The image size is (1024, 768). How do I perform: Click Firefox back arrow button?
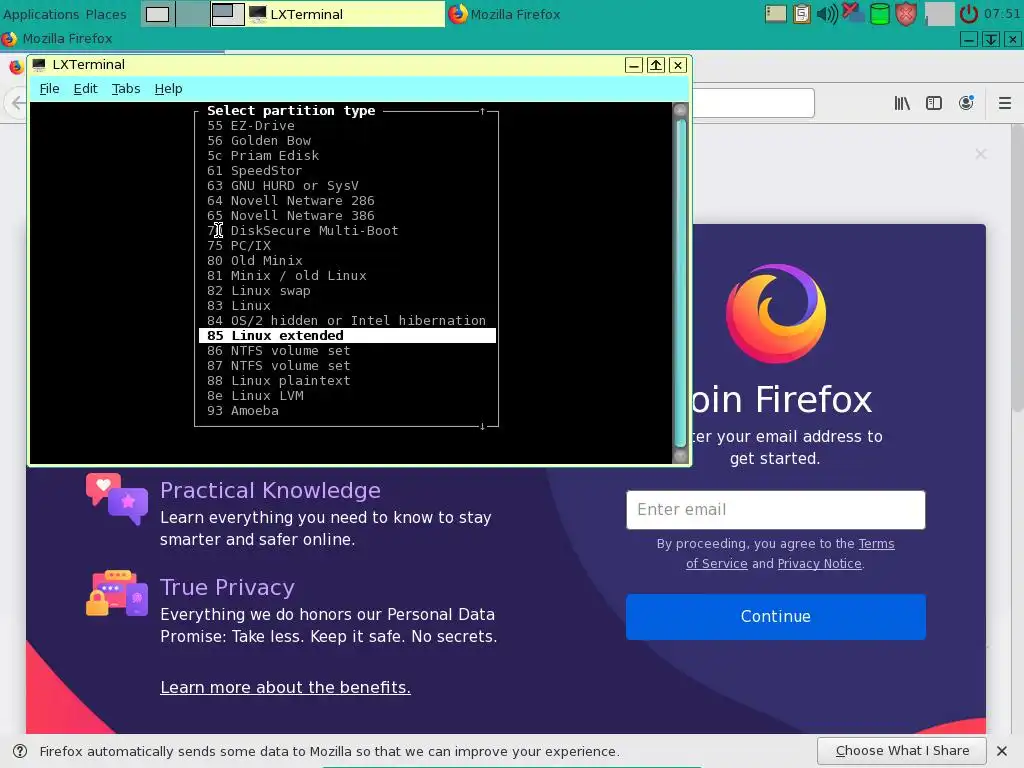[18, 103]
